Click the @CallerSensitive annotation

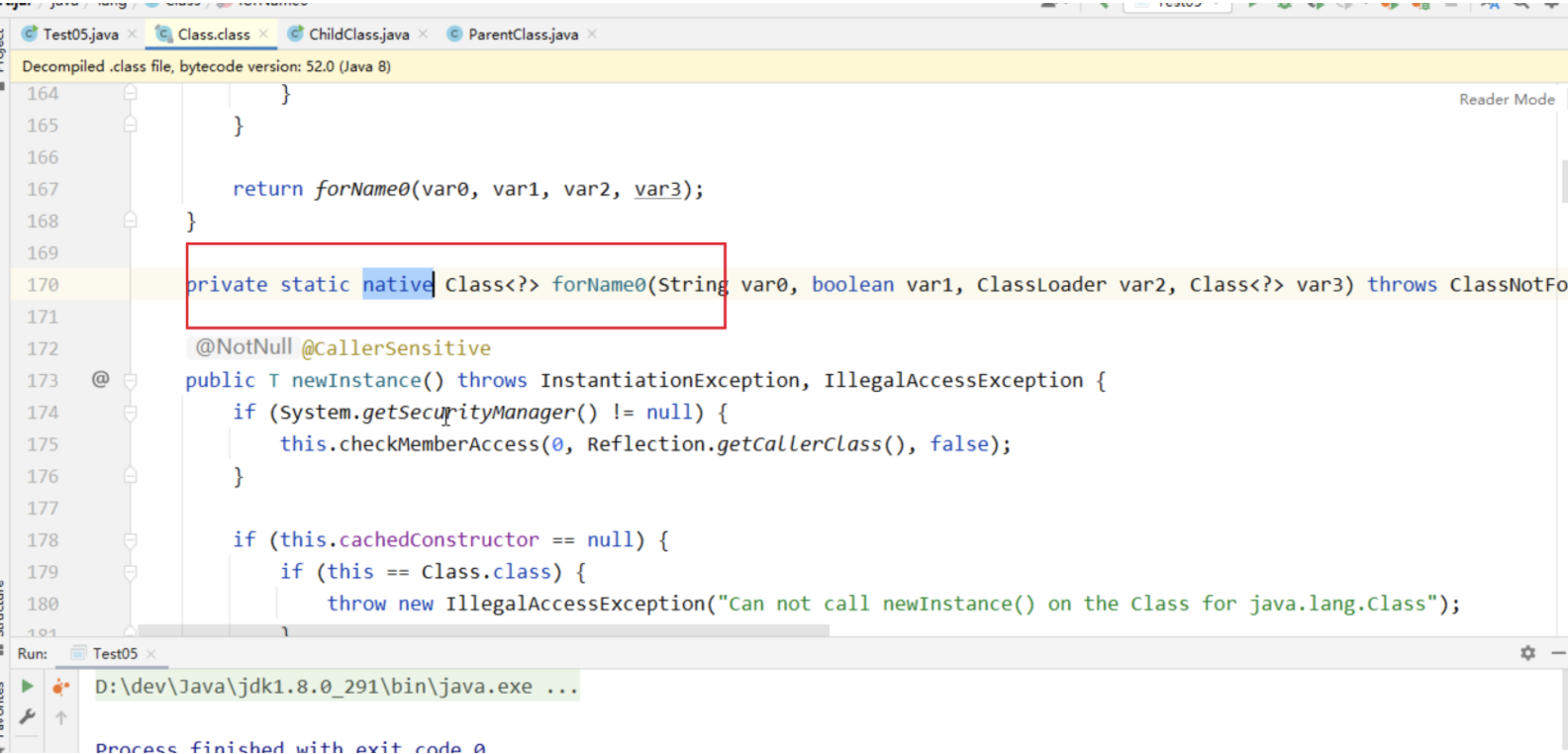396,348
